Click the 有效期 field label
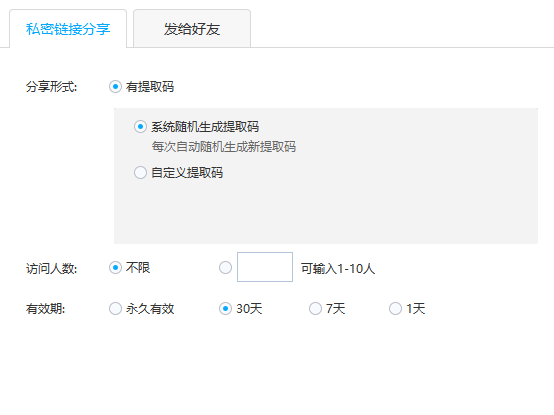The height and width of the screenshot is (415, 554). (x=46, y=309)
